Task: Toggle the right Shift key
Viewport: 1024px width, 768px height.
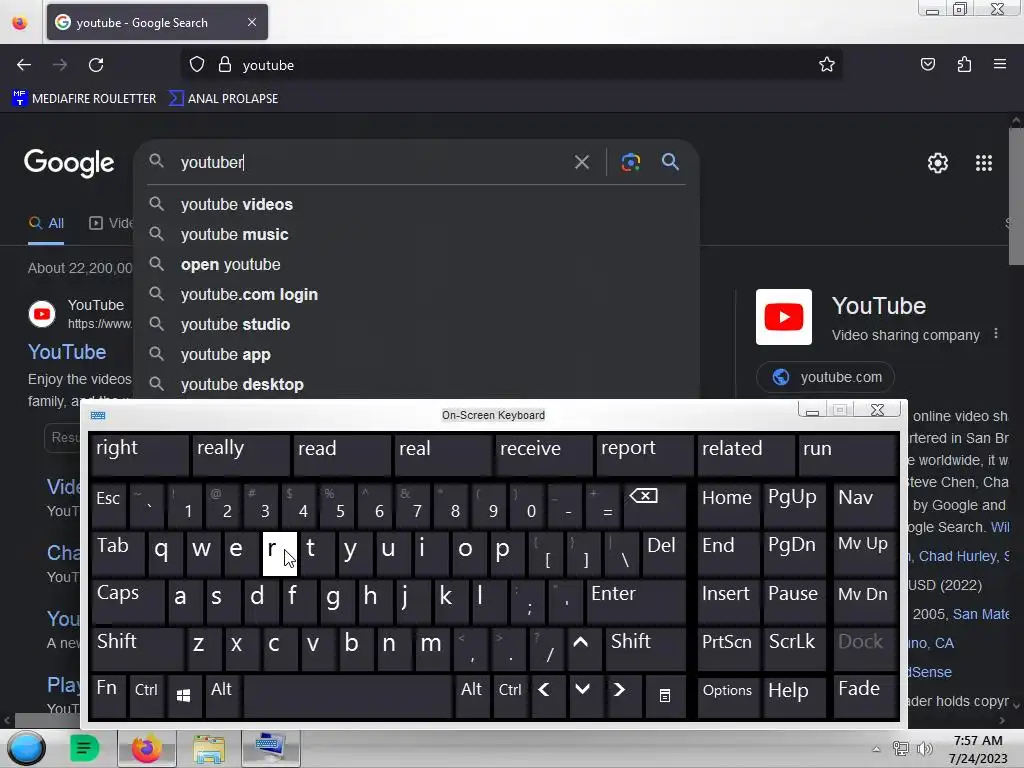Action: click(x=646, y=648)
